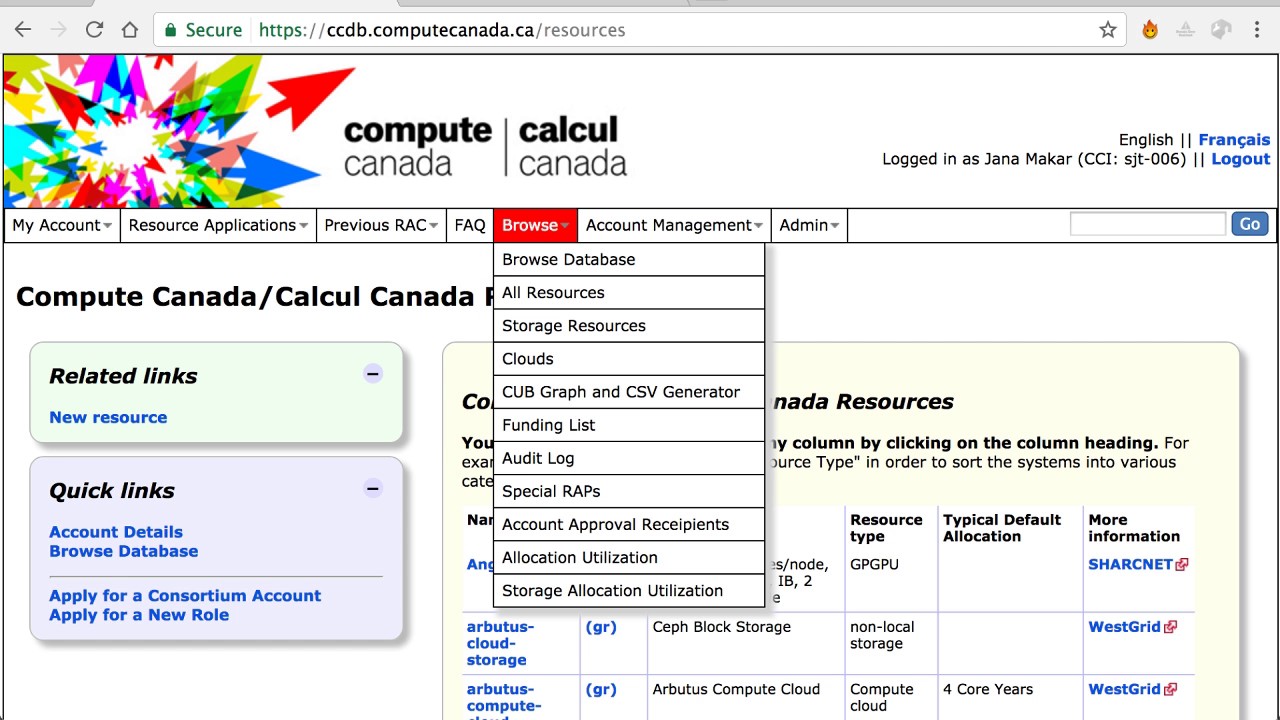Select Funding List menu entry
The image size is (1280, 720).
click(x=629, y=425)
